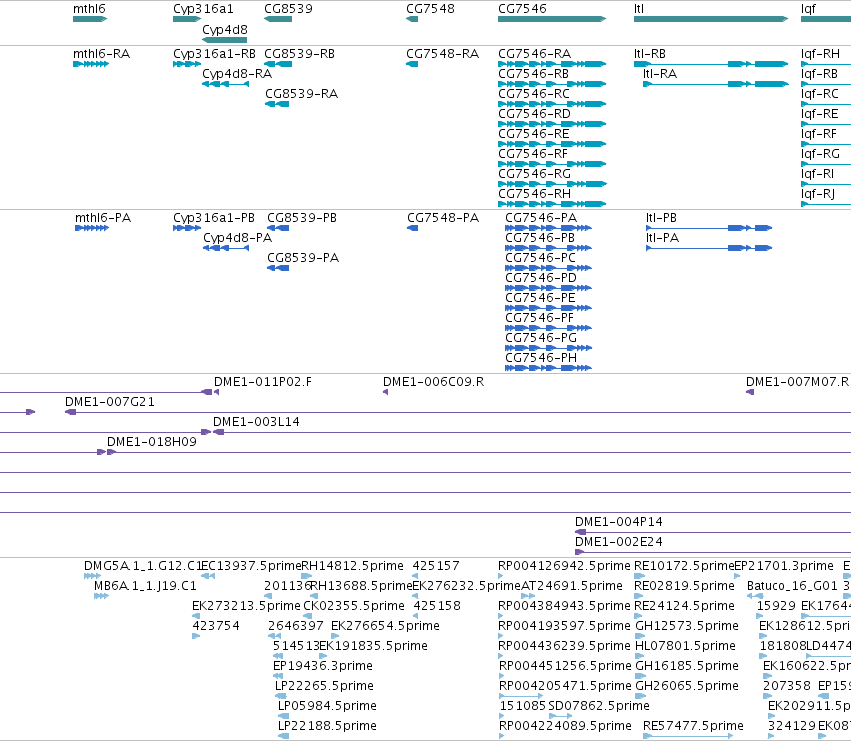Select the ltl-PB protein label
Viewport: 851px width, 741px height.
pos(662,218)
